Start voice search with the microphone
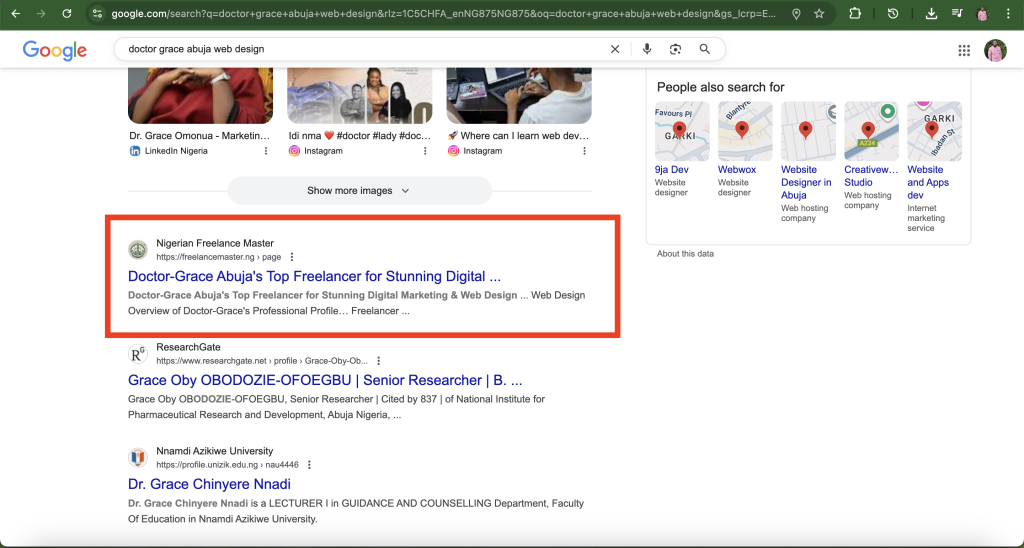 [647, 49]
